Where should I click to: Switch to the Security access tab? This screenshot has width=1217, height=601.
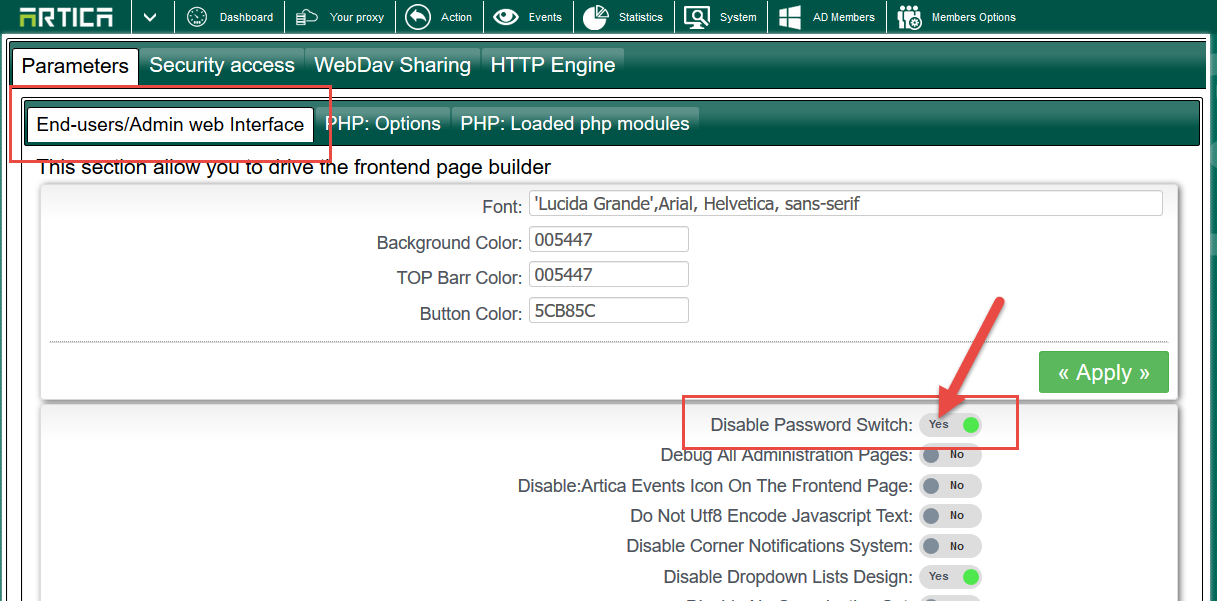(221, 64)
